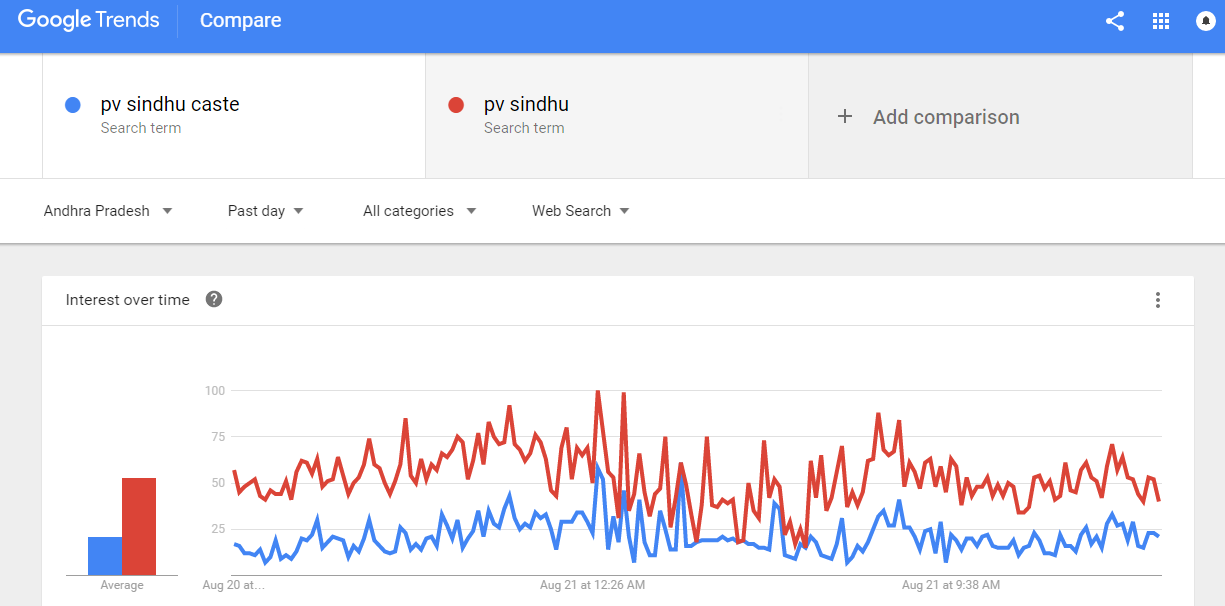Open the Google apps grid icon

(1161, 21)
